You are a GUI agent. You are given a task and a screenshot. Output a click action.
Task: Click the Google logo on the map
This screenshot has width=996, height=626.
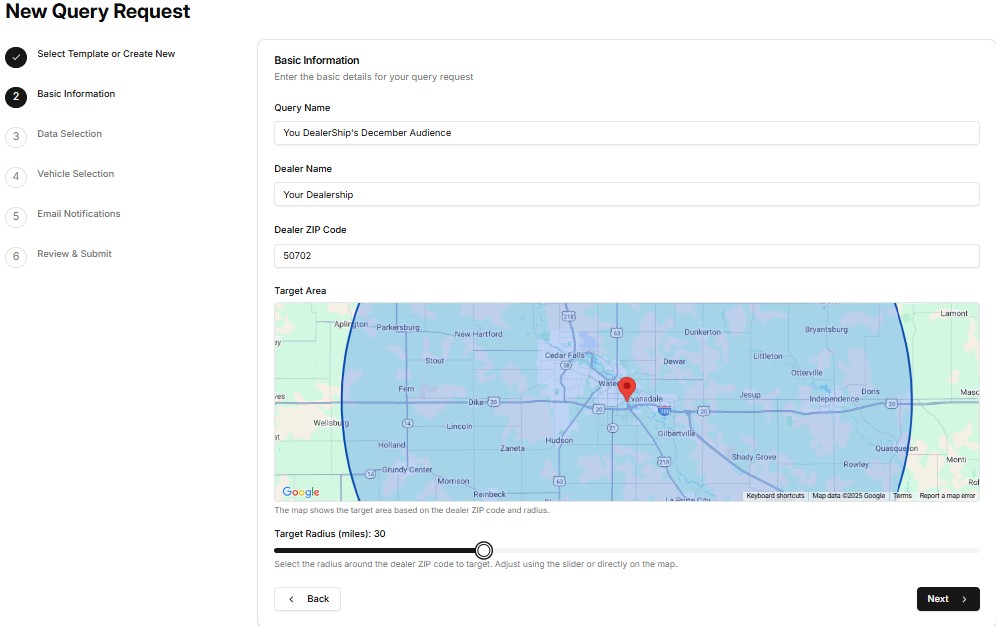pos(301,492)
